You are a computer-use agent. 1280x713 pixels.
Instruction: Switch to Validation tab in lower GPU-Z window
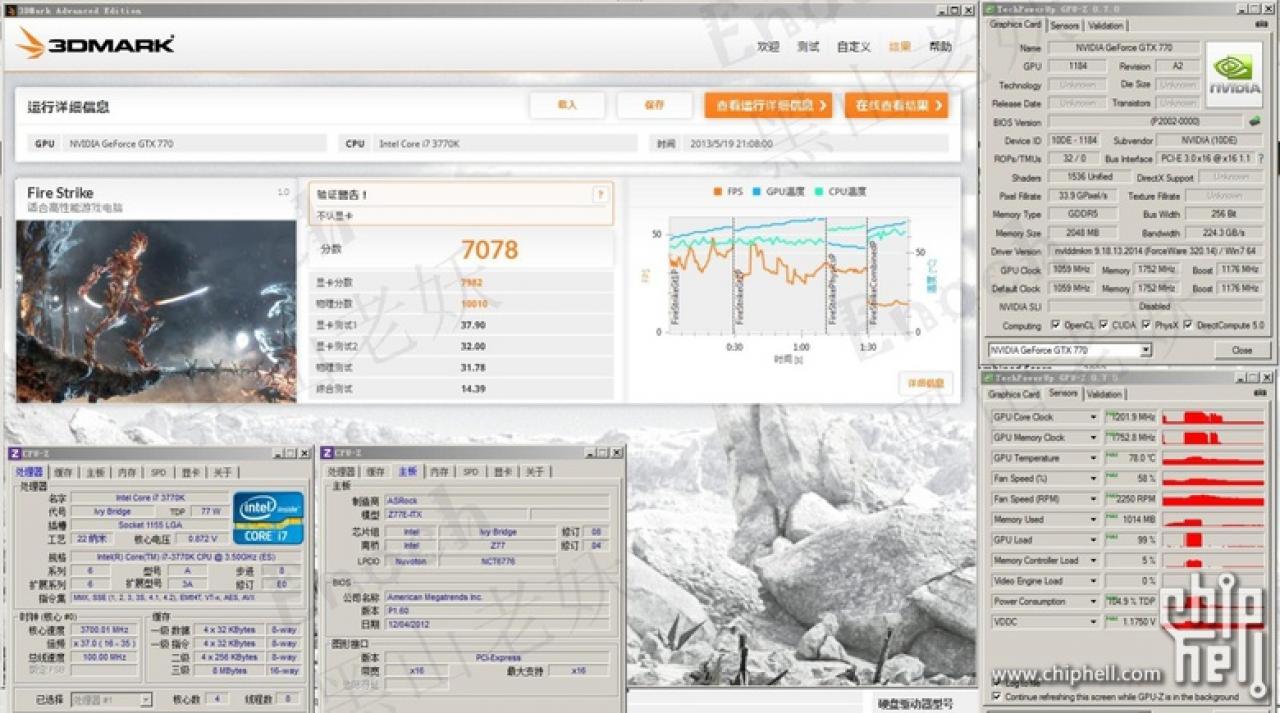[1105, 394]
